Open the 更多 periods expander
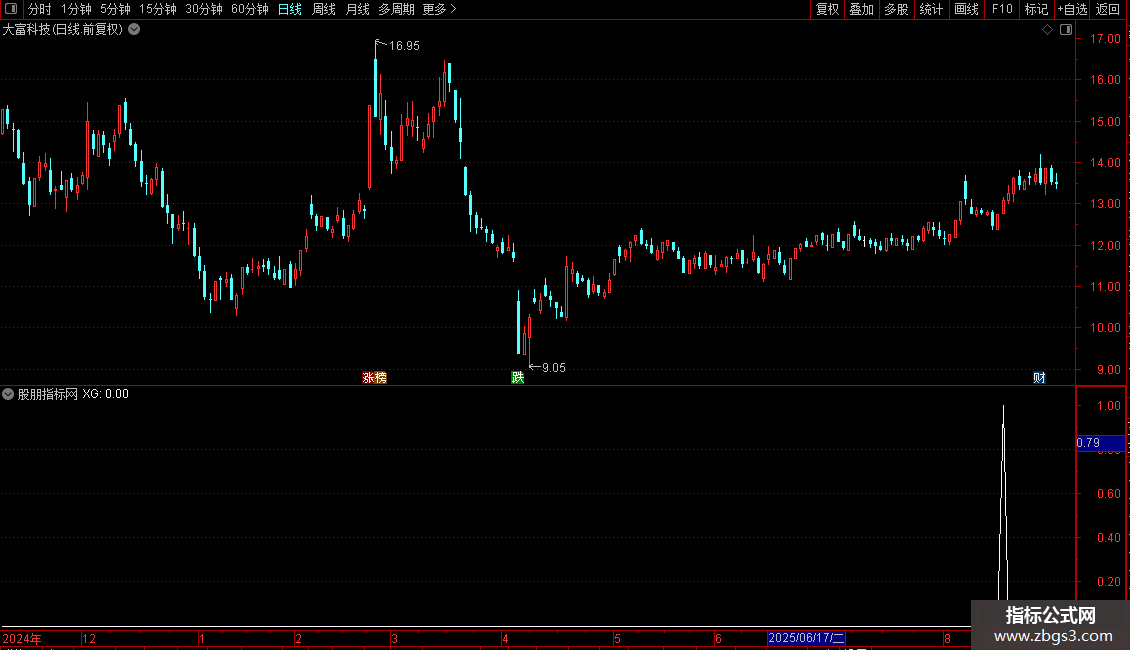Screen dimensions: 1130x650 [x=440, y=9]
